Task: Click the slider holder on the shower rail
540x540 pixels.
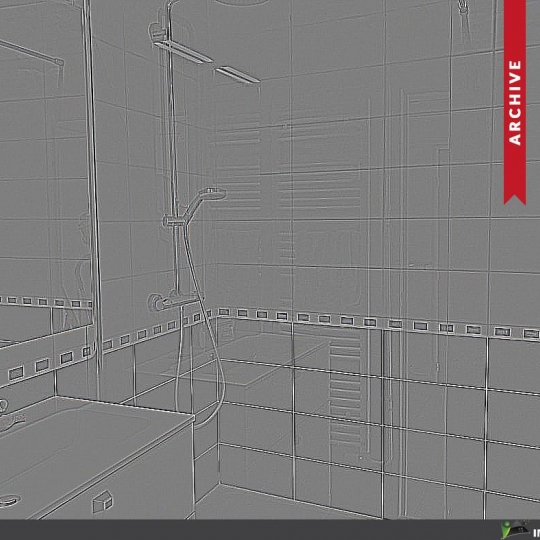Action: tap(175, 220)
